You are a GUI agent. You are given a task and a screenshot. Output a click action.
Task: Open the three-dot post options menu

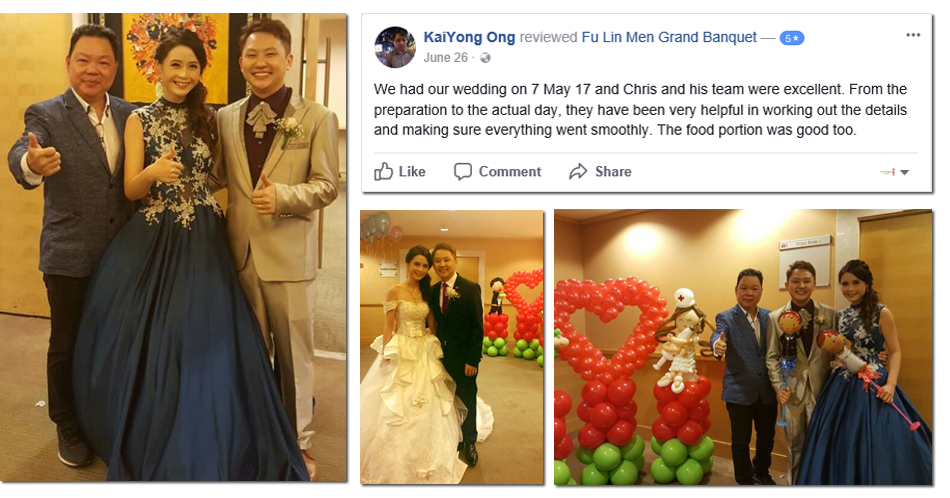pyautogui.click(x=913, y=35)
